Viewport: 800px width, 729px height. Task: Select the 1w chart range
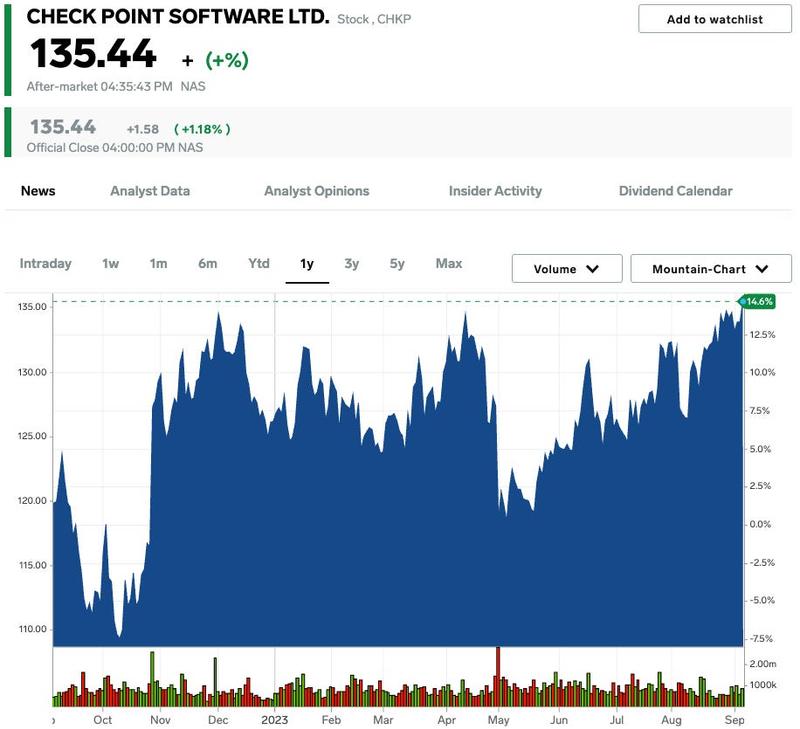click(110, 263)
